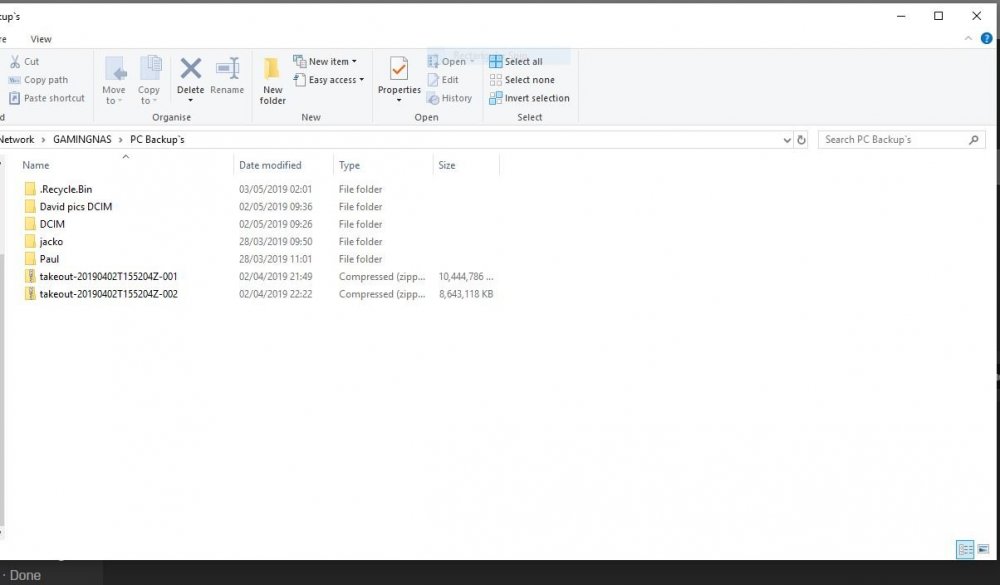
Task: Click the 8,643,118 KB size value
Action: click(466, 293)
